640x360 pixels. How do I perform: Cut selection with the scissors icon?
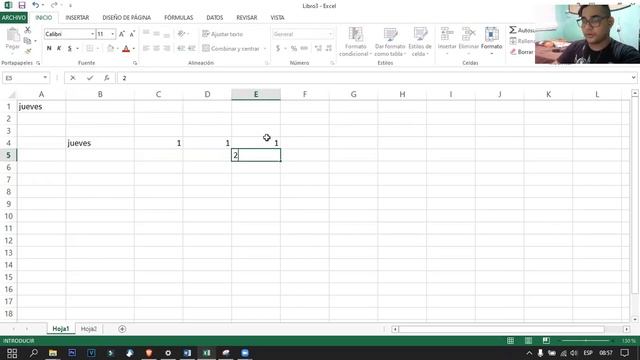coord(27,30)
